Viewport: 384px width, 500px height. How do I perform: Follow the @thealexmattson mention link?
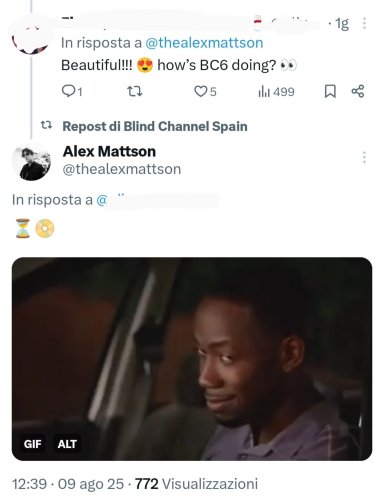click(205, 43)
